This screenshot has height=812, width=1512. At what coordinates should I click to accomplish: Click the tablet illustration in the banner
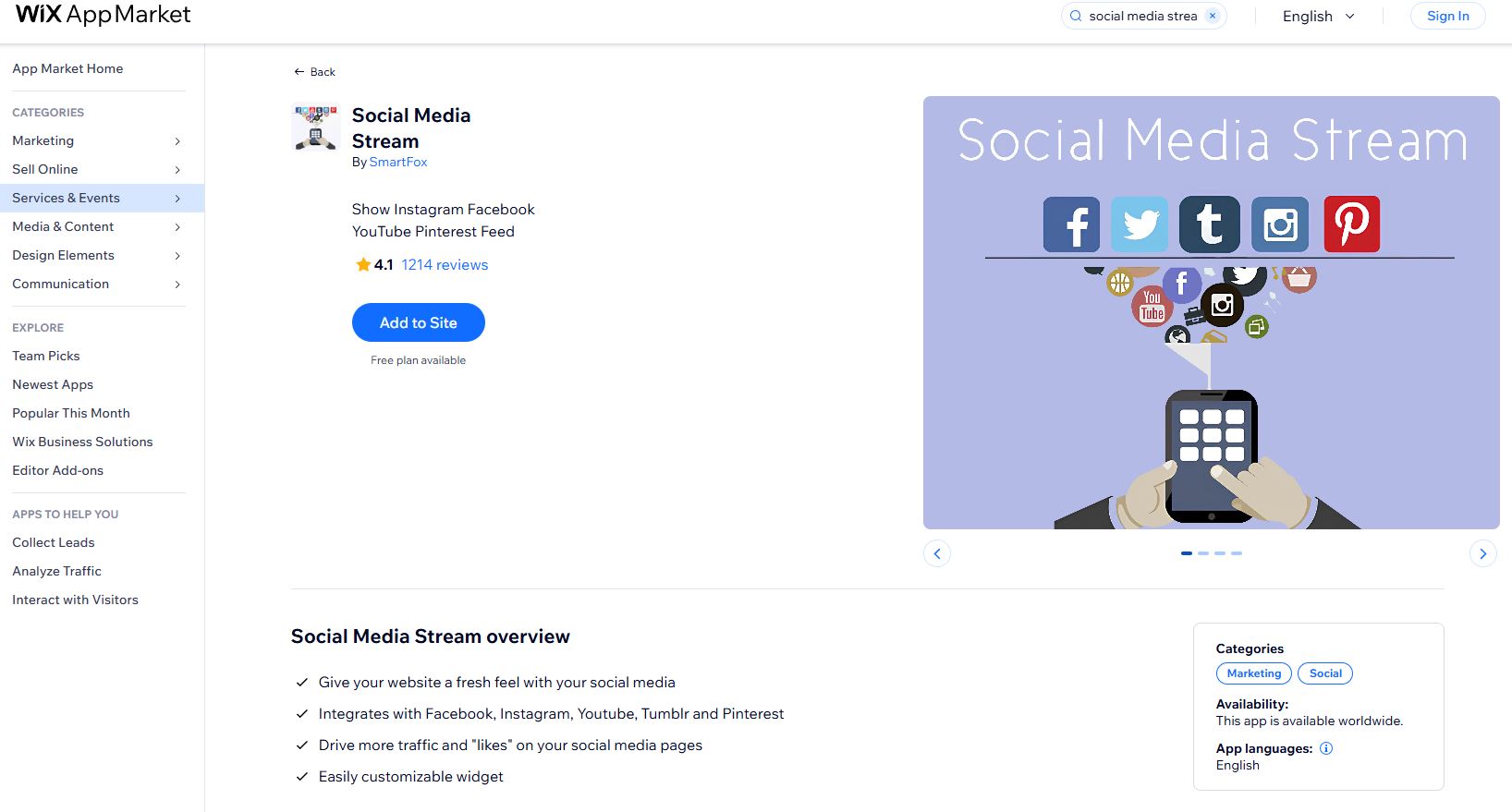click(1212, 455)
